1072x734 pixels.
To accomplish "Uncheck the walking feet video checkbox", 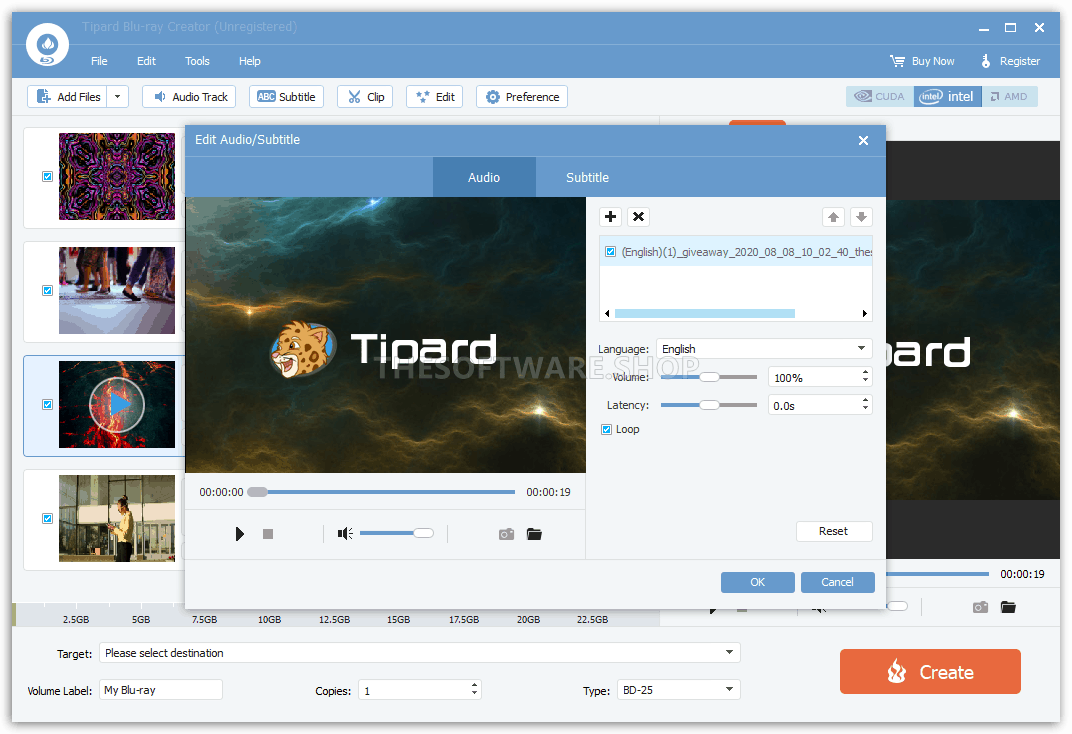I will click(x=47, y=290).
